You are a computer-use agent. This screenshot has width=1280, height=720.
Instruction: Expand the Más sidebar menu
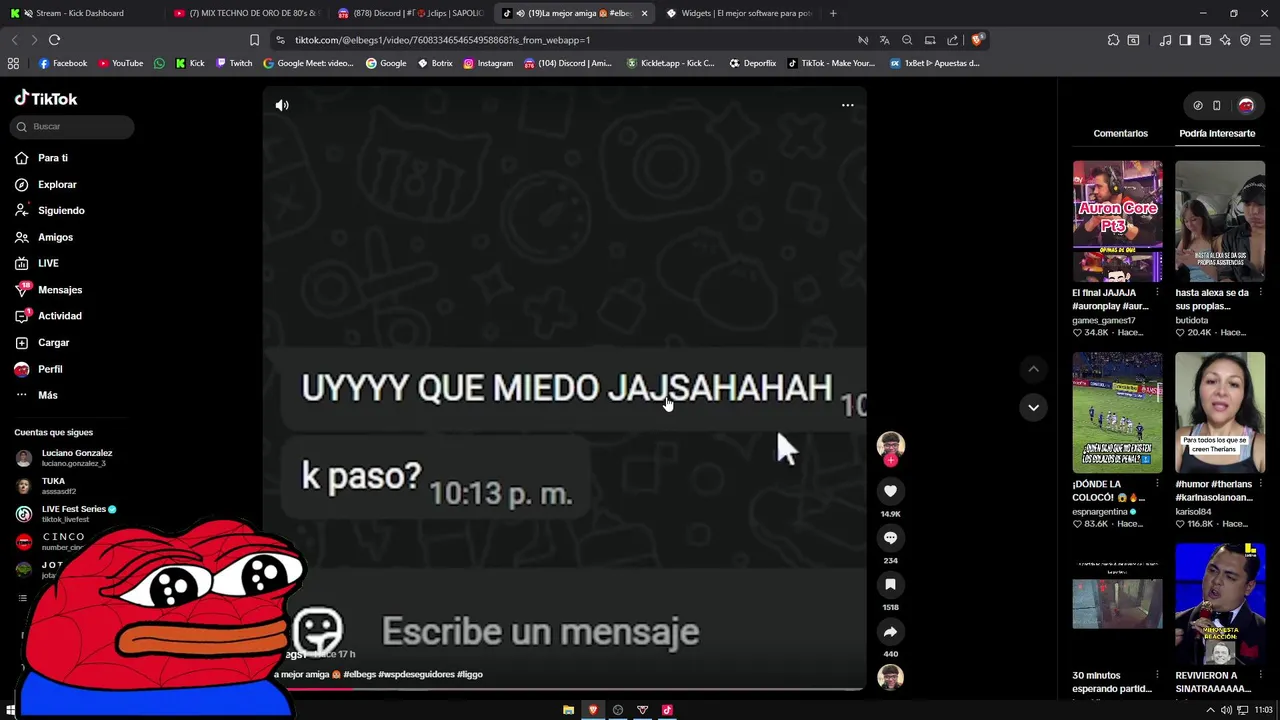[36, 395]
